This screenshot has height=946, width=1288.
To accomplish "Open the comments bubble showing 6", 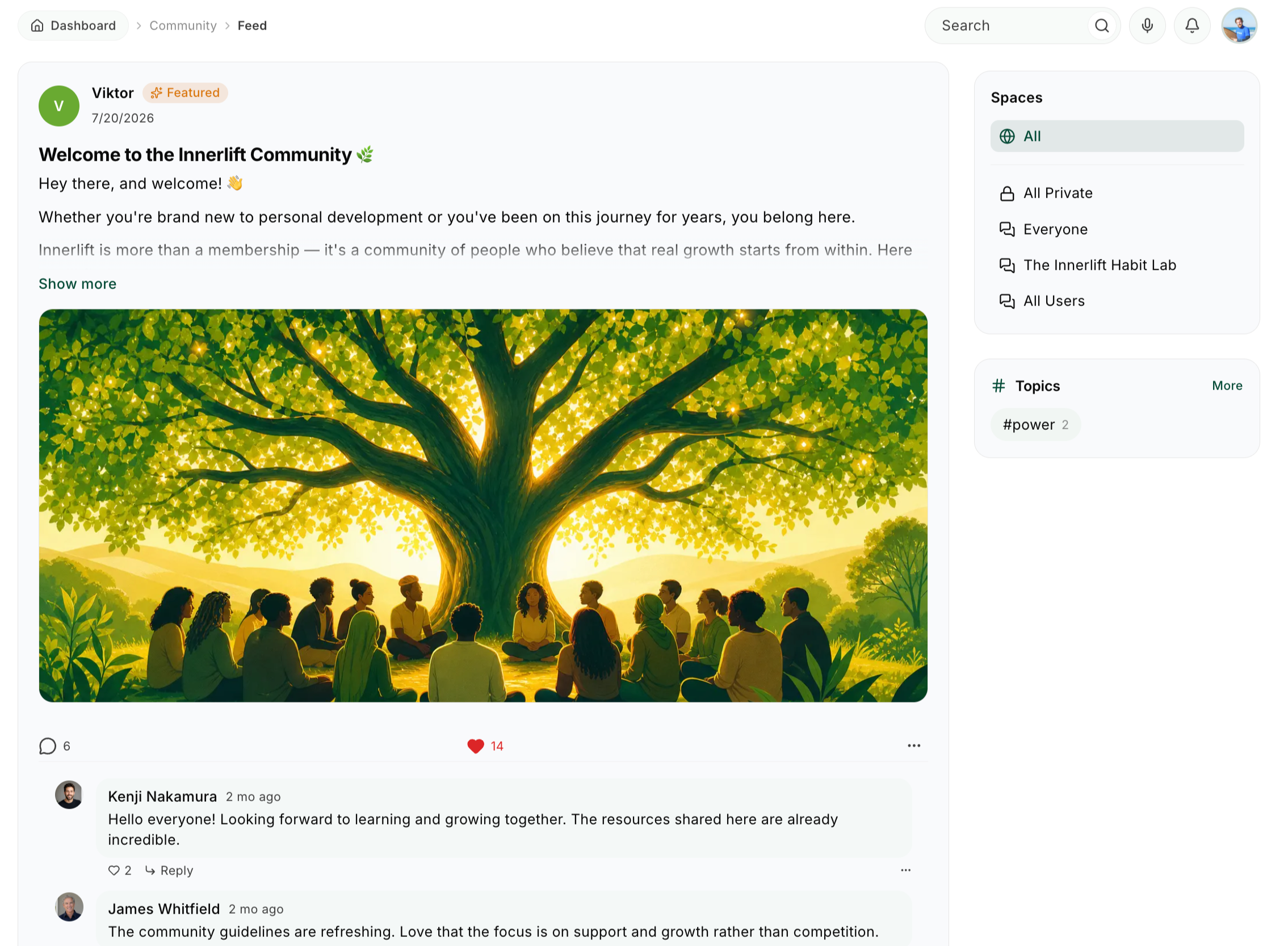I will (x=55, y=746).
